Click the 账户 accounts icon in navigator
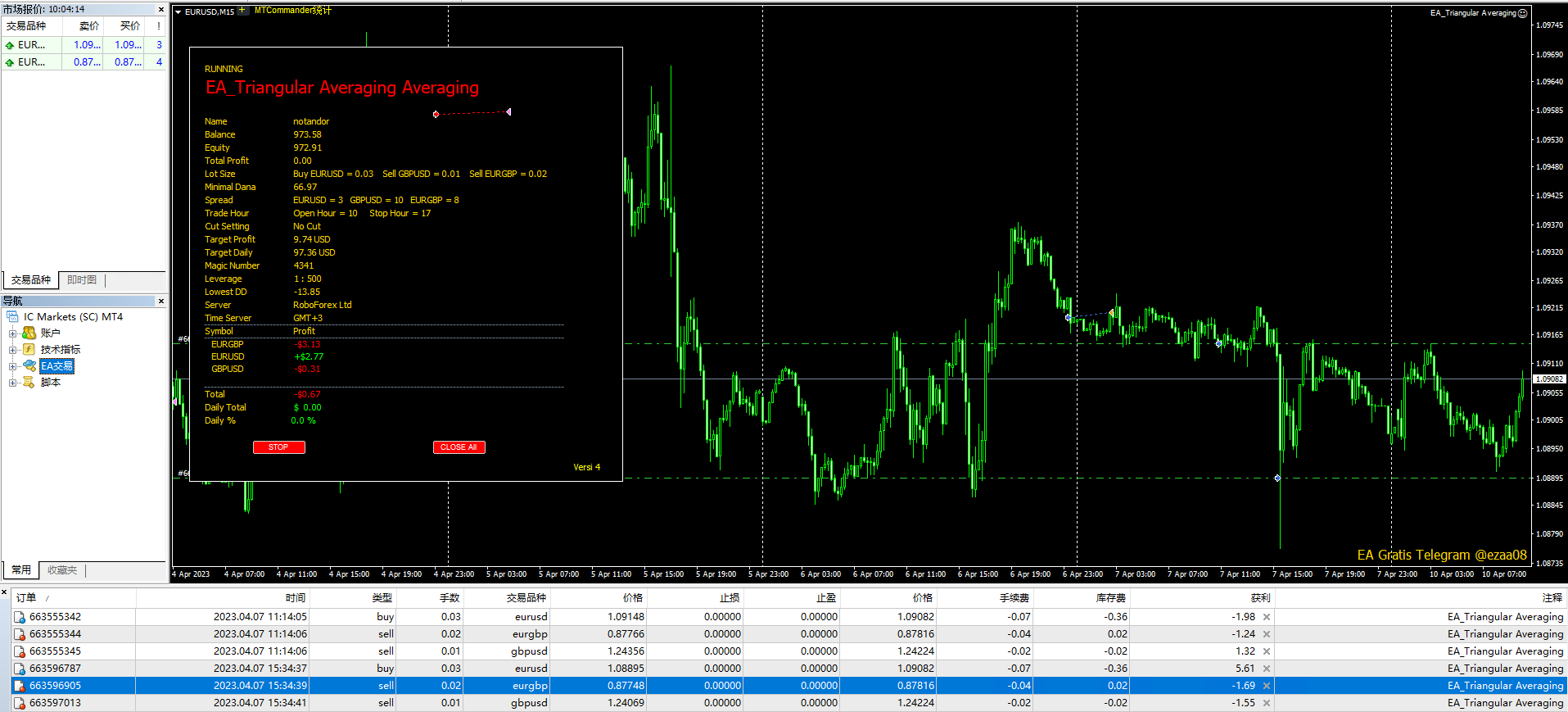This screenshot has width=1568, height=712. 29,333
